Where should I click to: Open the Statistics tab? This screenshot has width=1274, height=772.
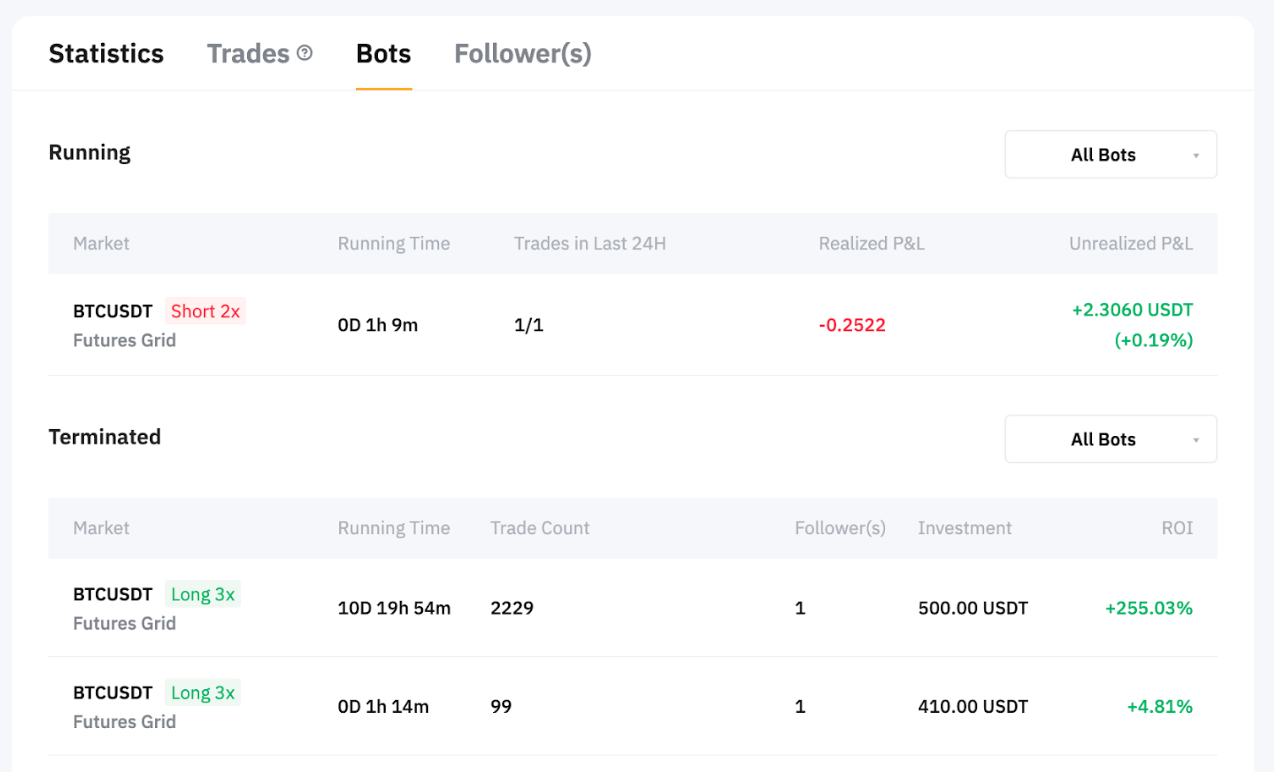coord(106,53)
